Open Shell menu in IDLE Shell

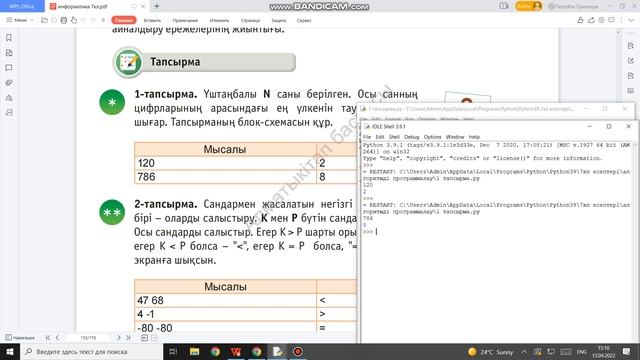[394, 137]
